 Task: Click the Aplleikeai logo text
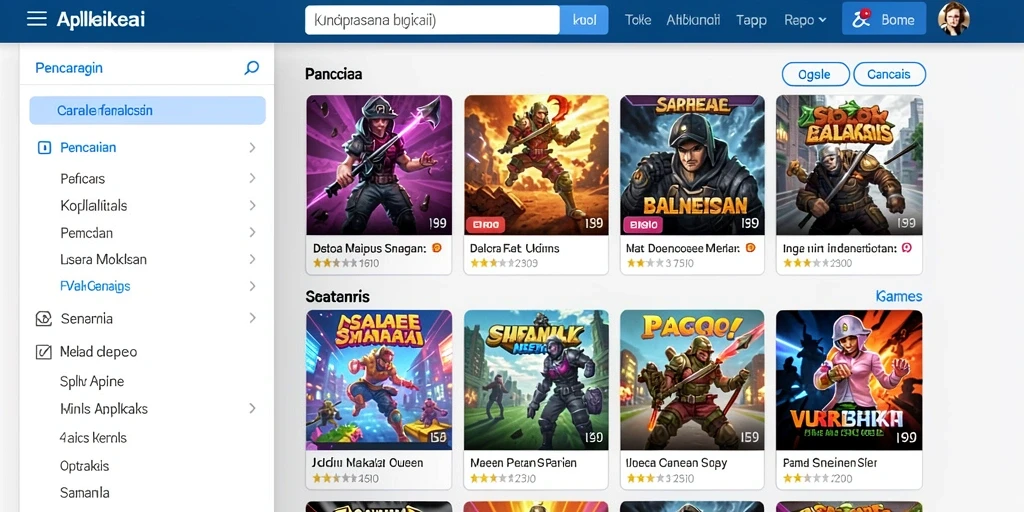coord(101,20)
